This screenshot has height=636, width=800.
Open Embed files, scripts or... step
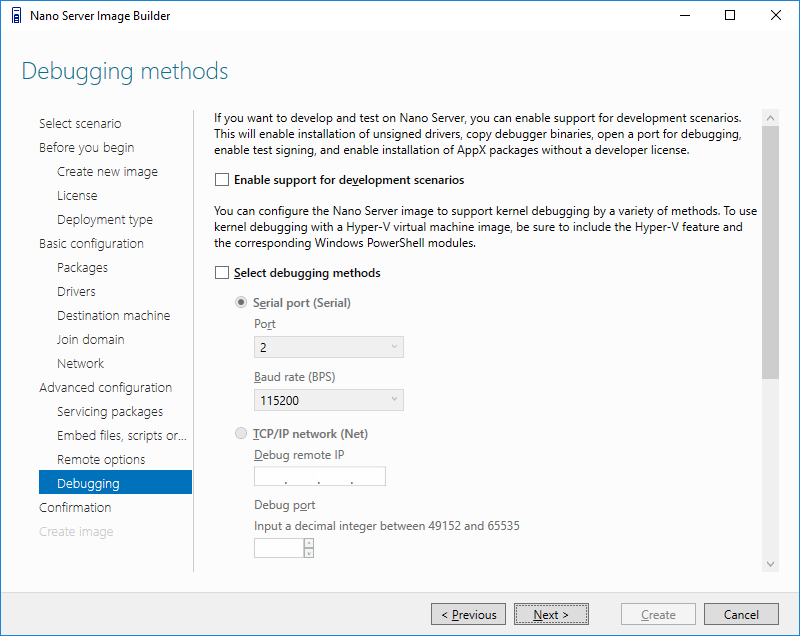pos(121,435)
